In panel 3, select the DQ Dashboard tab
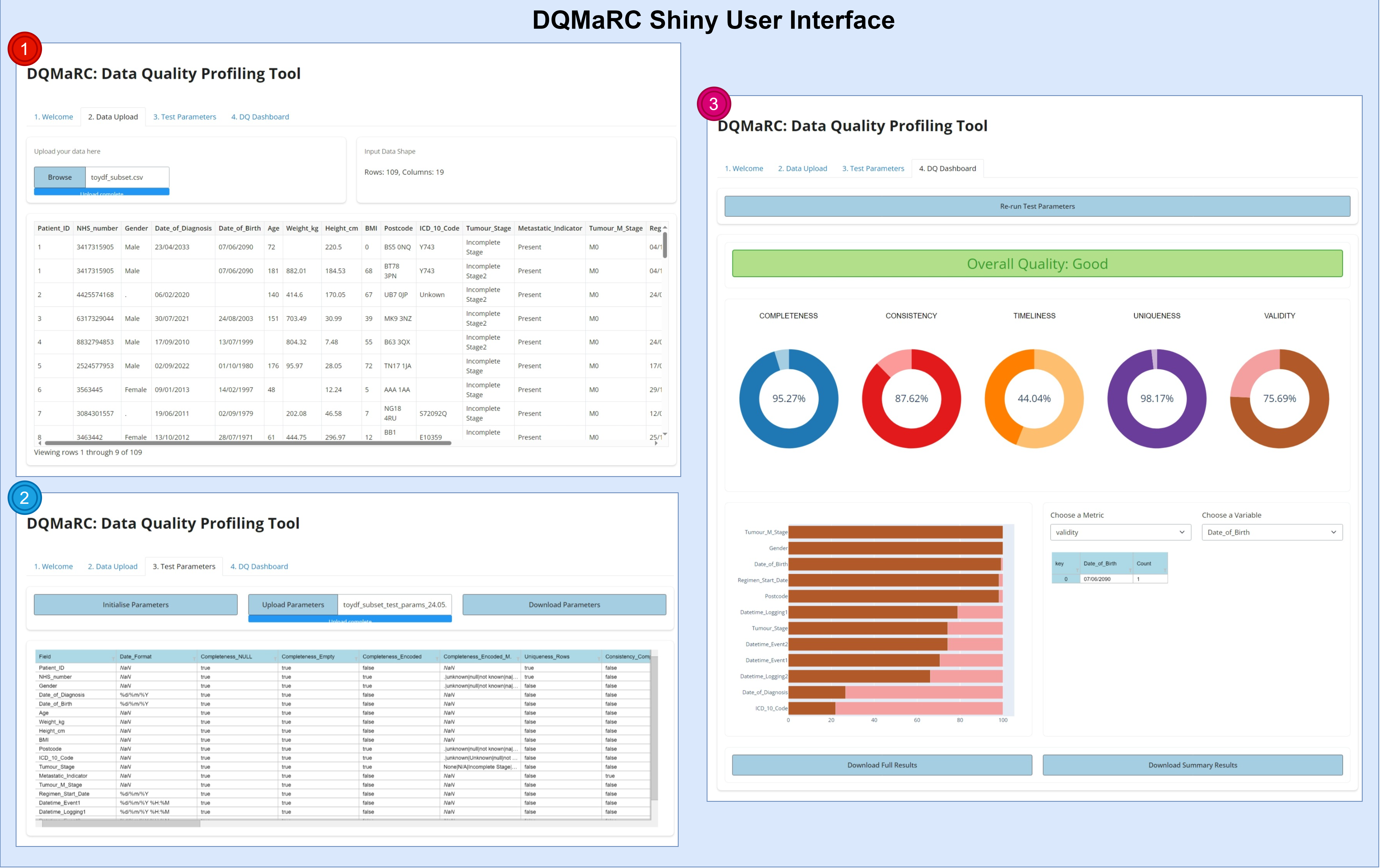1380x868 pixels. pyautogui.click(x=947, y=168)
